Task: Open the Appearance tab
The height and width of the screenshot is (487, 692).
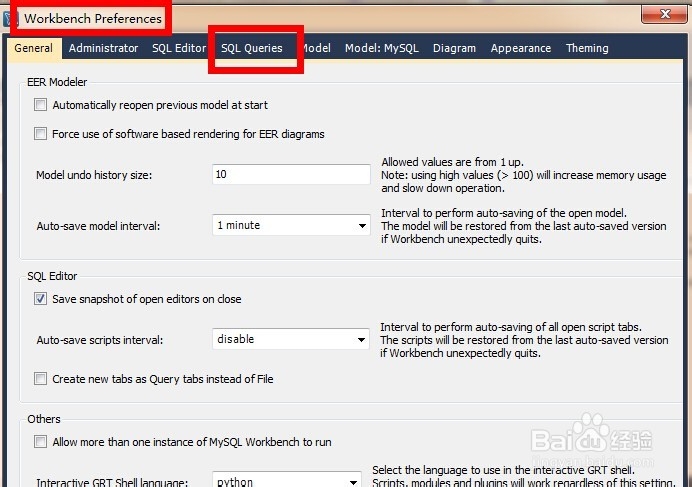Action: pos(521,48)
